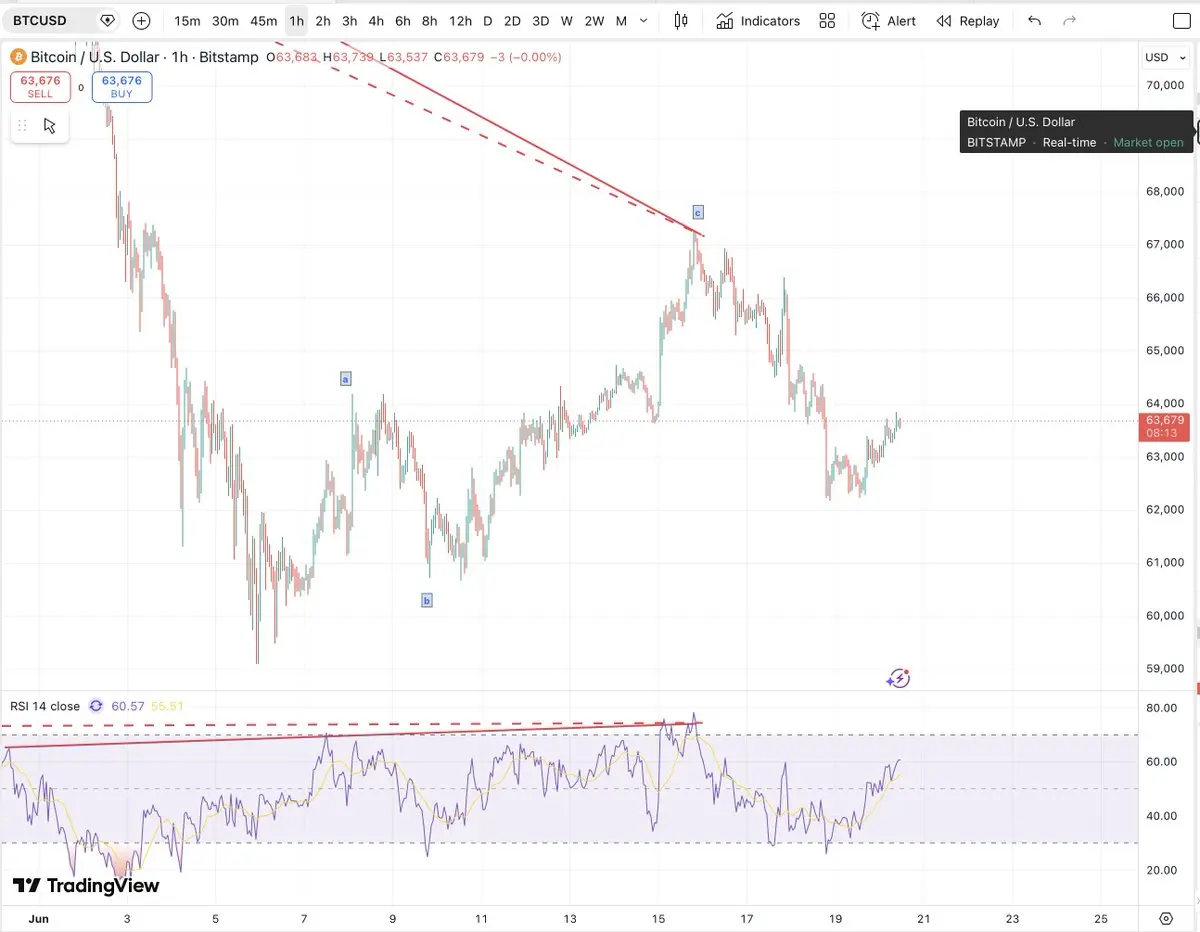This screenshot has height=932, width=1200.
Task: Switch to the 15m timeframe
Action: click(187, 21)
